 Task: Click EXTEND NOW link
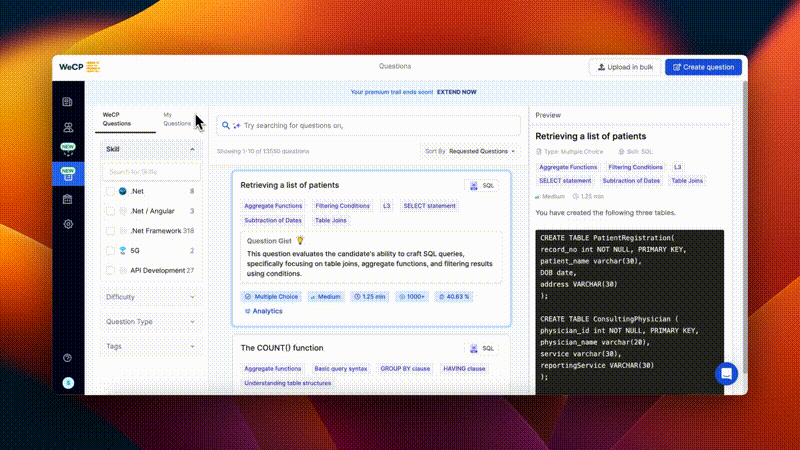(x=457, y=92)
